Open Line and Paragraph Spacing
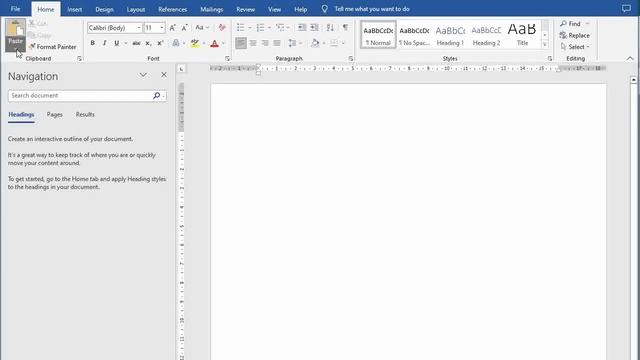The width and height of the screenshot is (640, 360). (x=292, y=43)
